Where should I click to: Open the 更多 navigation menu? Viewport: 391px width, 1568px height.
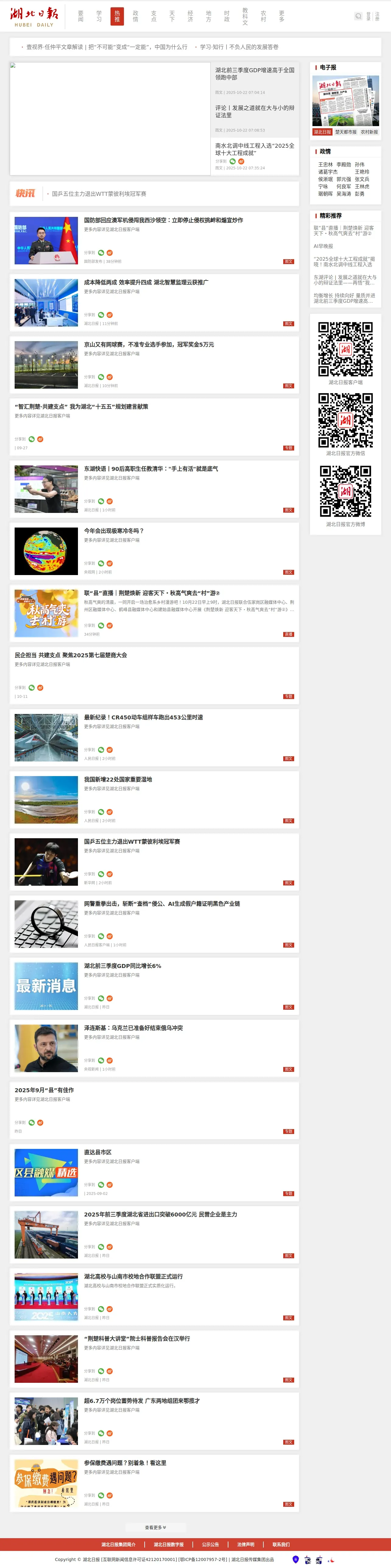281,16
